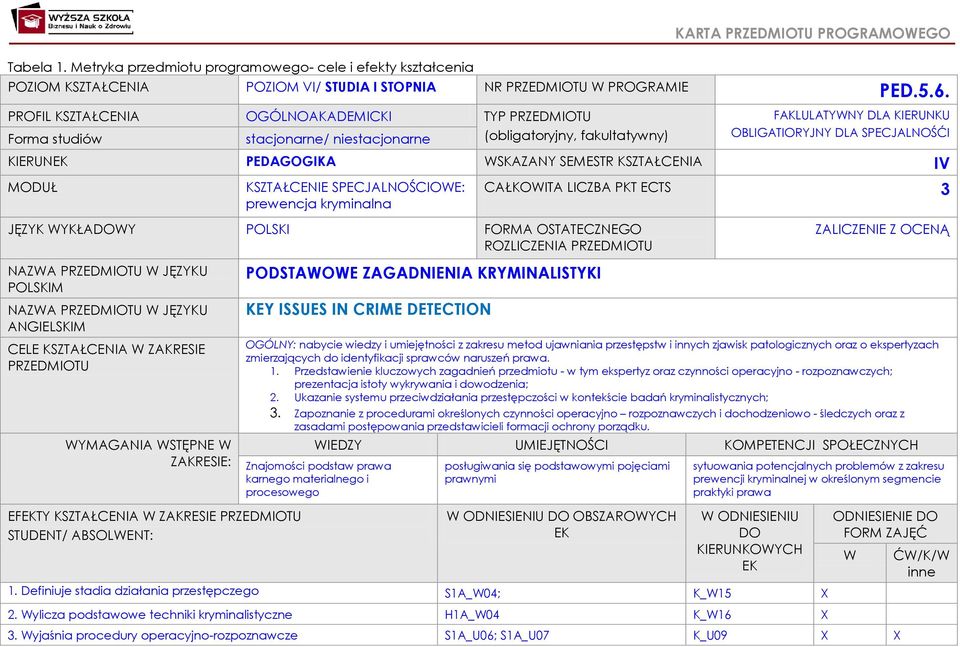Click 'ODNIESIENIE DO FORM ZAJĘĆ' header
Image resolution: width=960 pixels, height=647 pixels.
tap(885, 525)
